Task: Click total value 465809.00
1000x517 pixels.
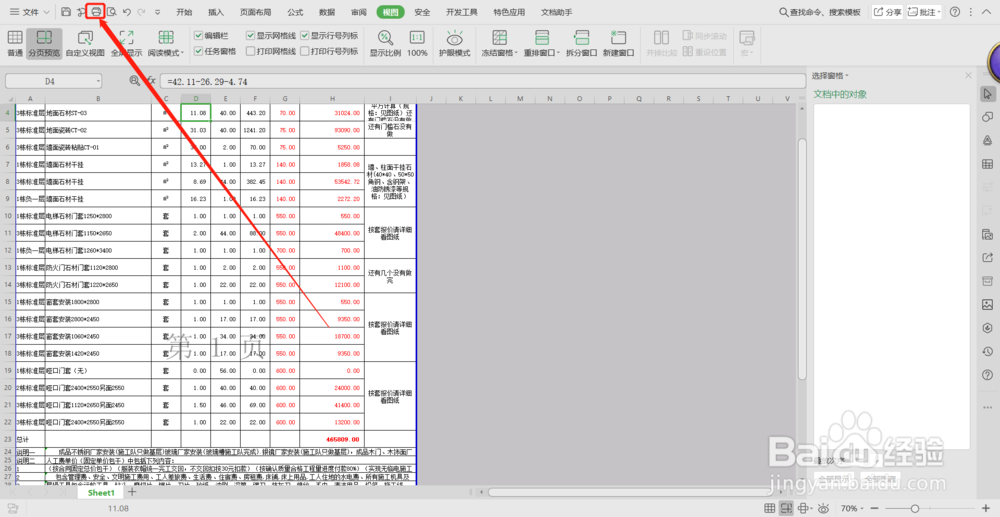Action: (342, 439)
